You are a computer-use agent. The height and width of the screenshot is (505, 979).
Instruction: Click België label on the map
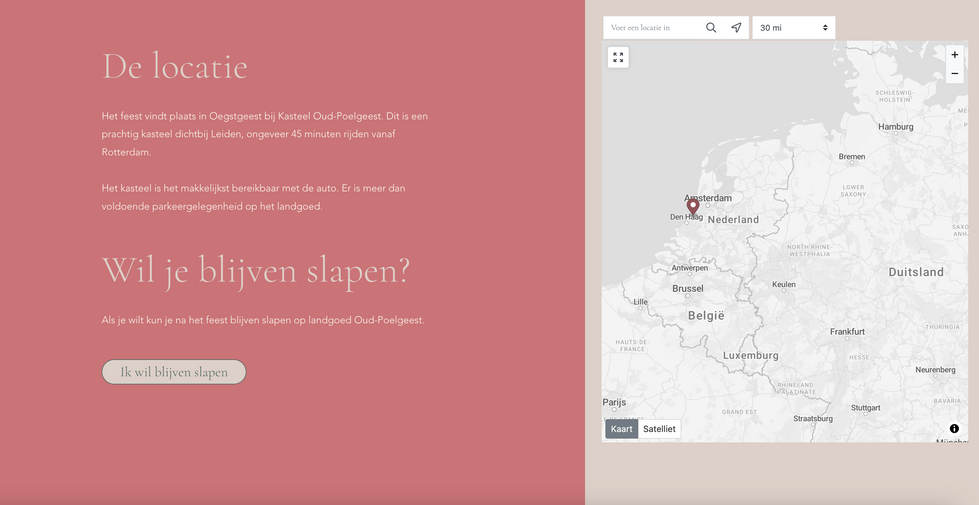pyautogui.click(x=706, y=316)
